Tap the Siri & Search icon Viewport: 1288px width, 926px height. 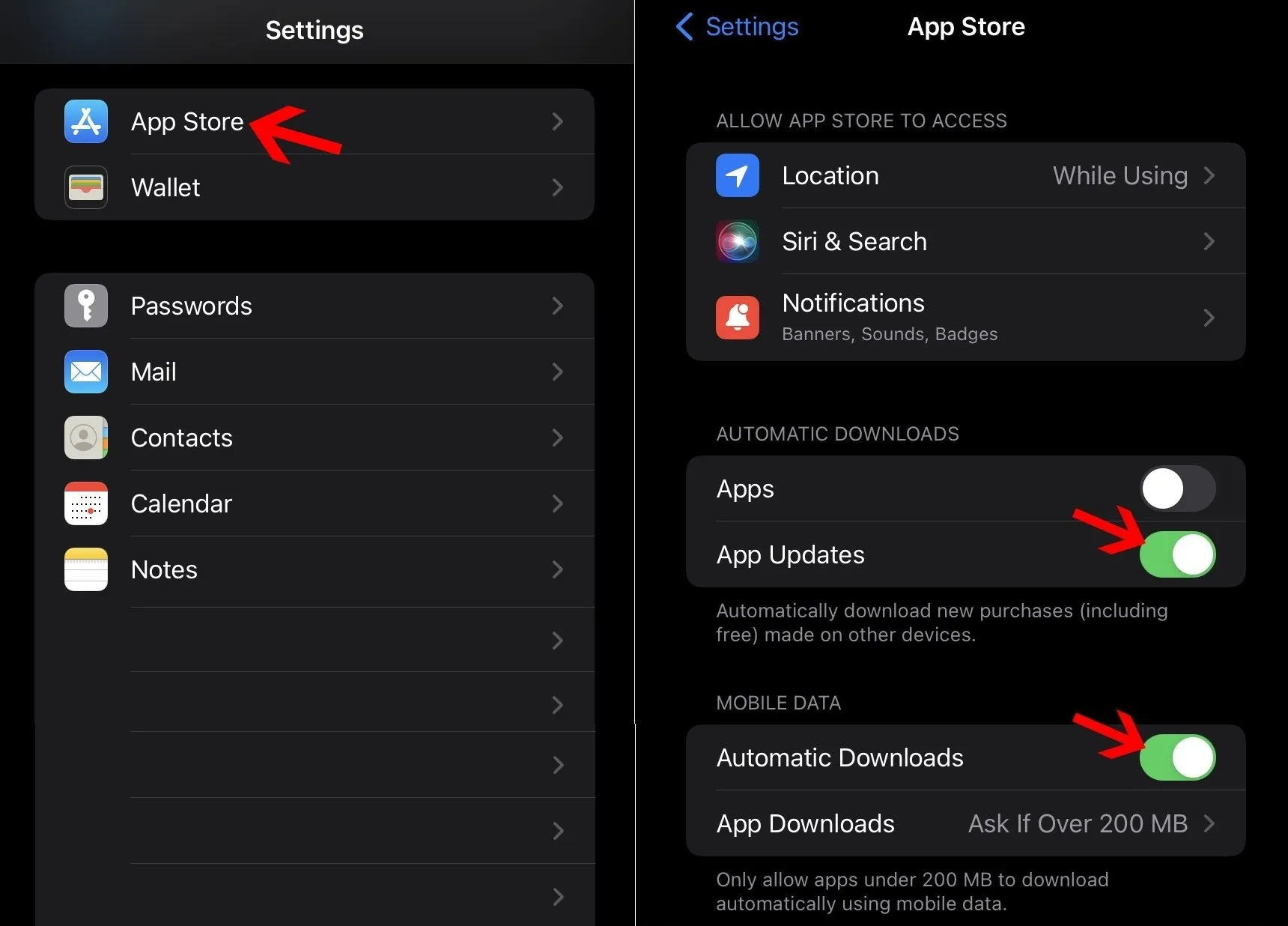[x=738, y=241]
